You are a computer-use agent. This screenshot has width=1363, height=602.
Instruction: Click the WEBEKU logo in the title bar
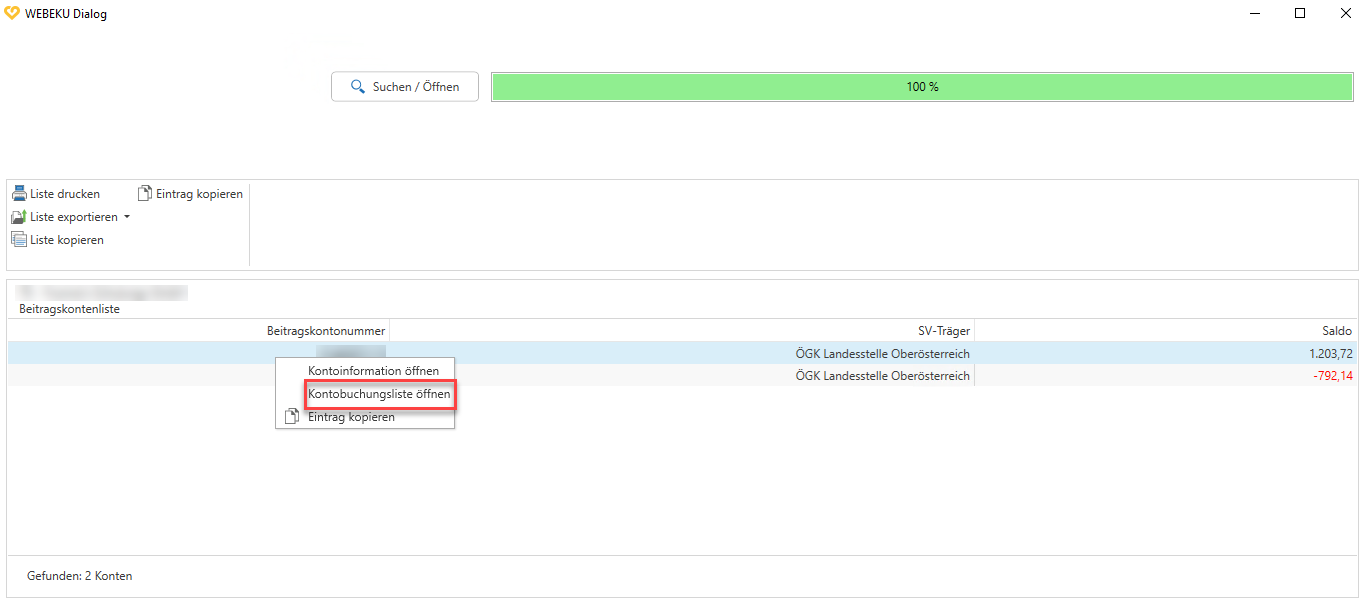coord(12,14)
